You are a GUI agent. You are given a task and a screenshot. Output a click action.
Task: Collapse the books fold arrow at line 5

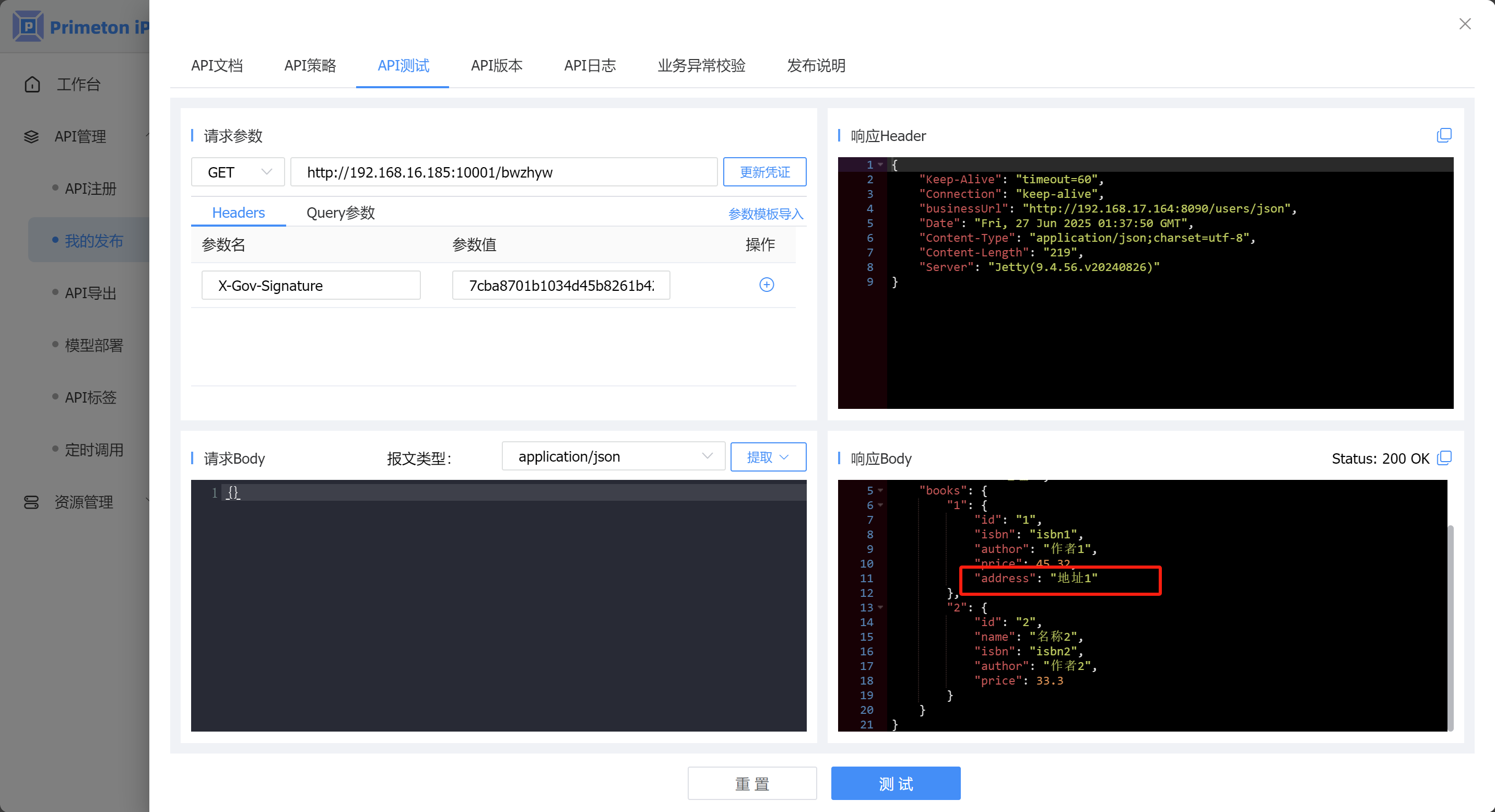click(880, 490)
